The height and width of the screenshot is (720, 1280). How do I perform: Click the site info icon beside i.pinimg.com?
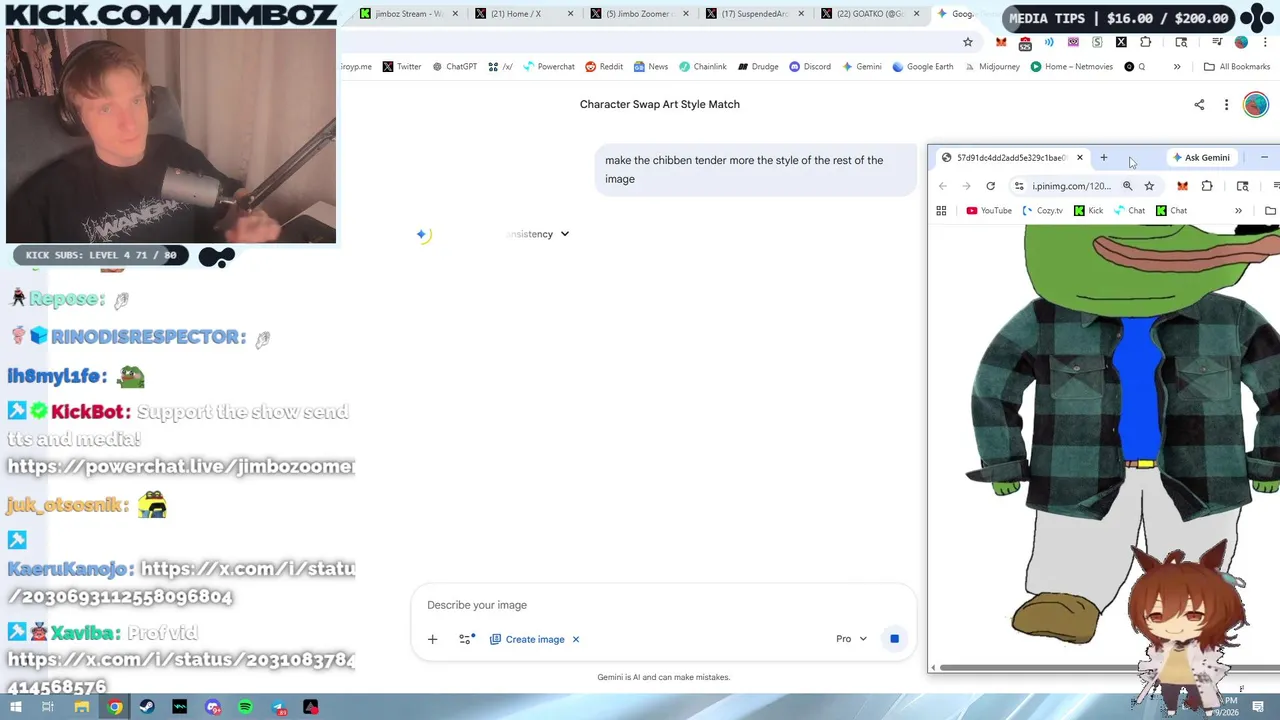[x=1019, y=186]
